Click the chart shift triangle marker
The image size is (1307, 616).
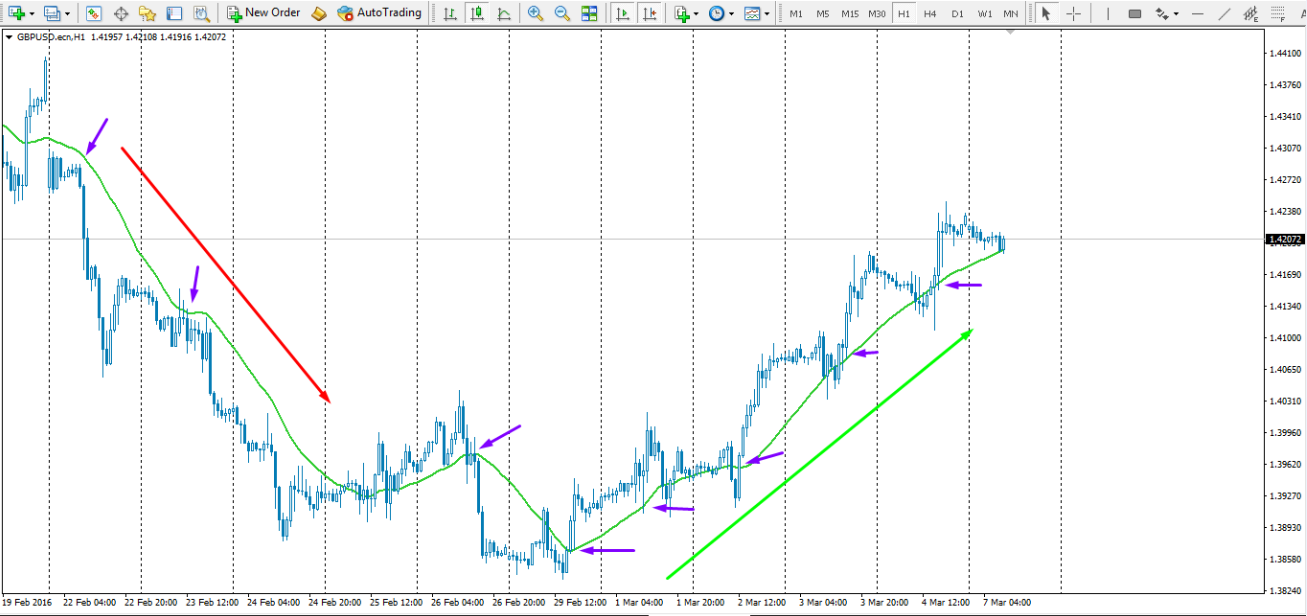point(1011,33)
